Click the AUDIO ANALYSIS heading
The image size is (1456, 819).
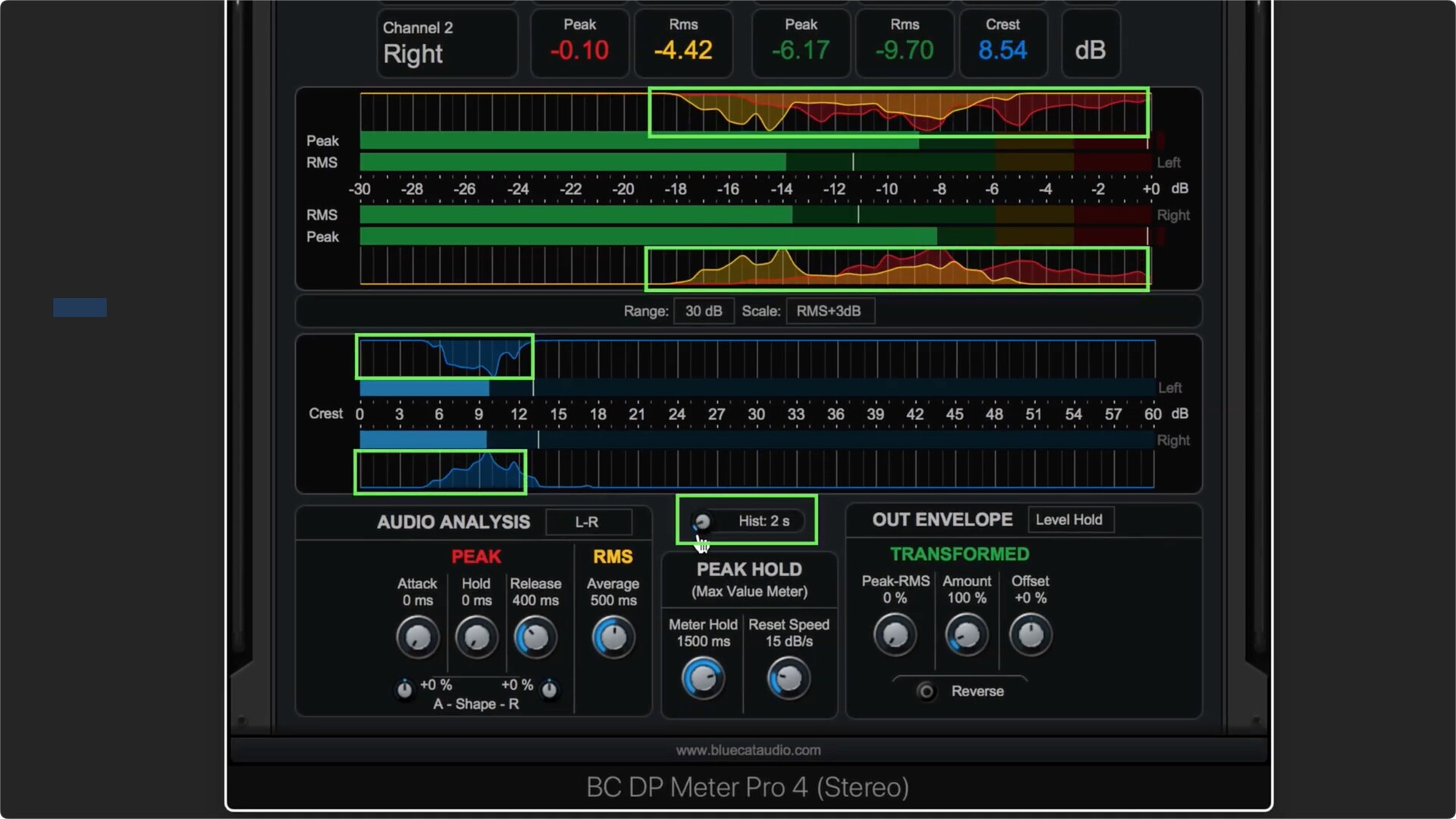click(x=453, y=522)
